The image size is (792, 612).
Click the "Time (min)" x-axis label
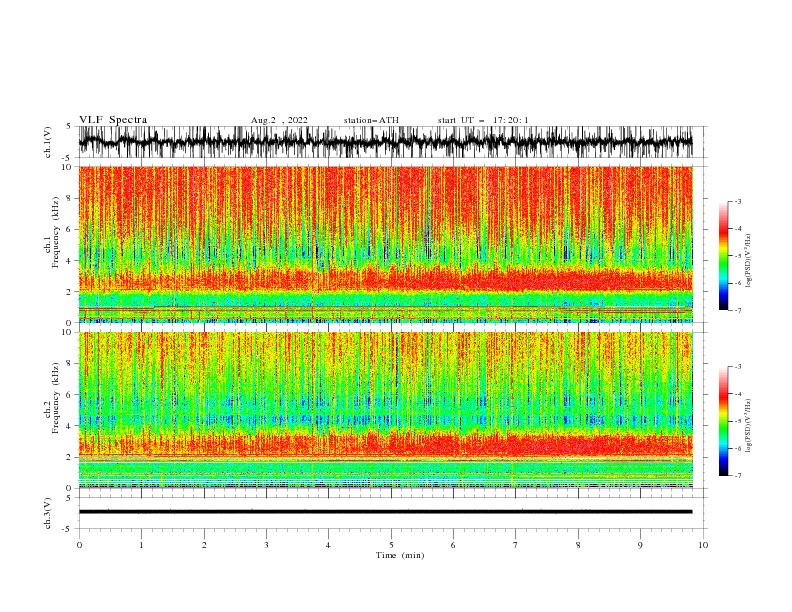tap(400, 555)
